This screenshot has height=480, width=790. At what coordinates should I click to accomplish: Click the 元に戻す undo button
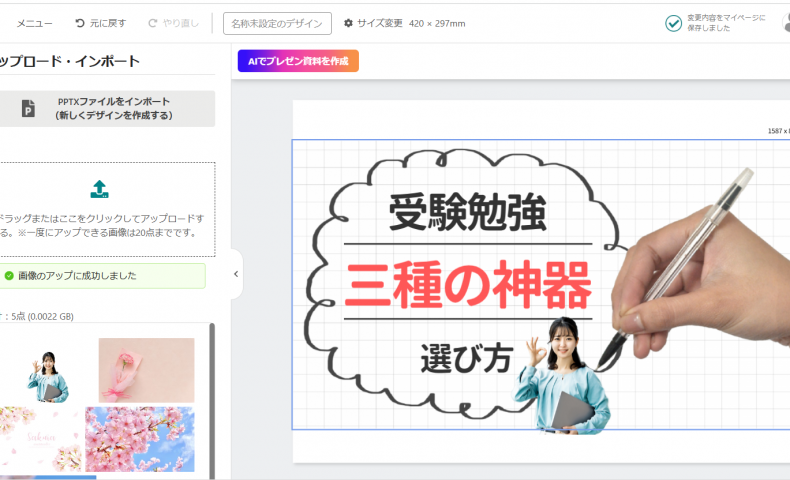pos(100,23)
